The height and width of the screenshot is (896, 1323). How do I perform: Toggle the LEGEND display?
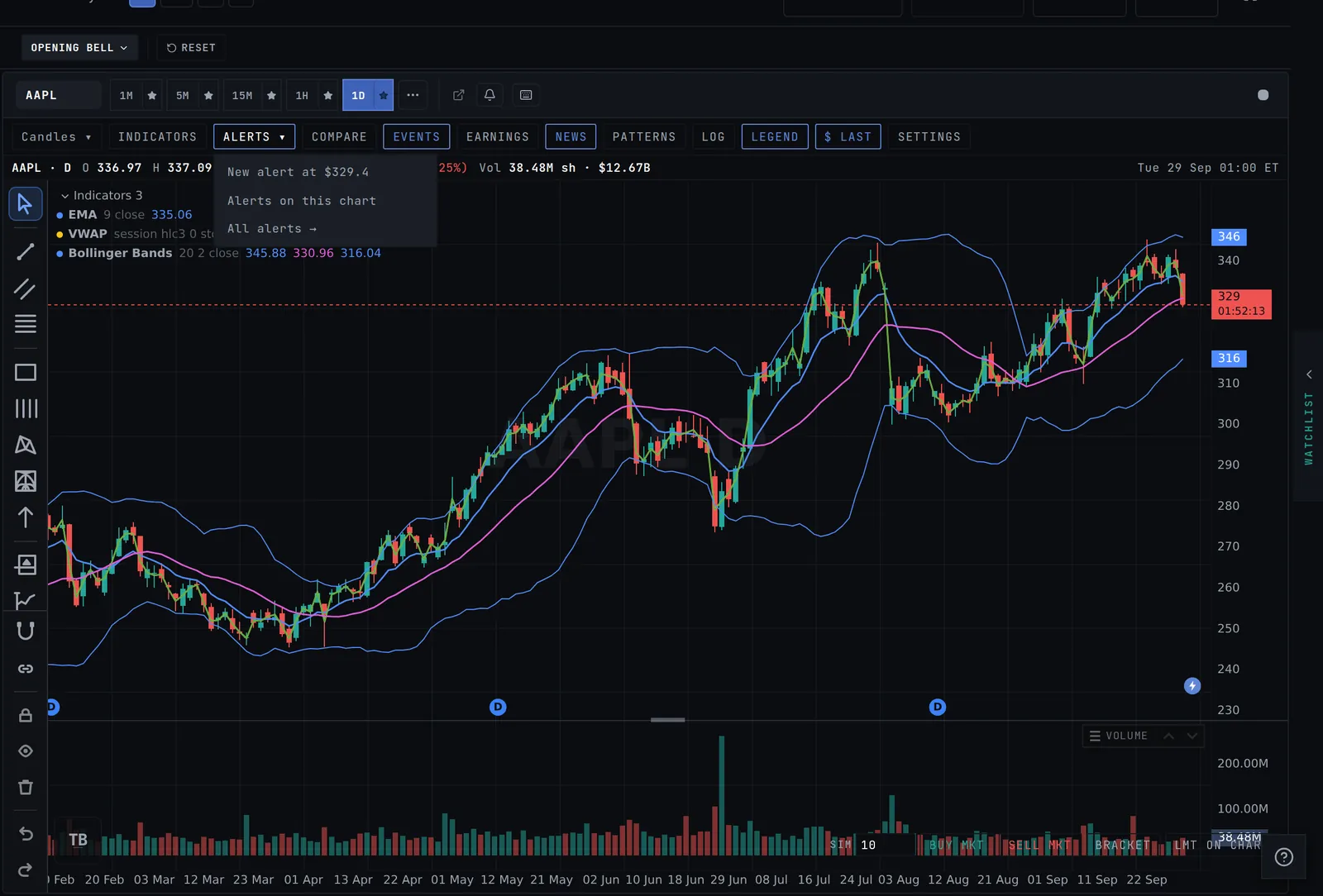tap(775, 136)
